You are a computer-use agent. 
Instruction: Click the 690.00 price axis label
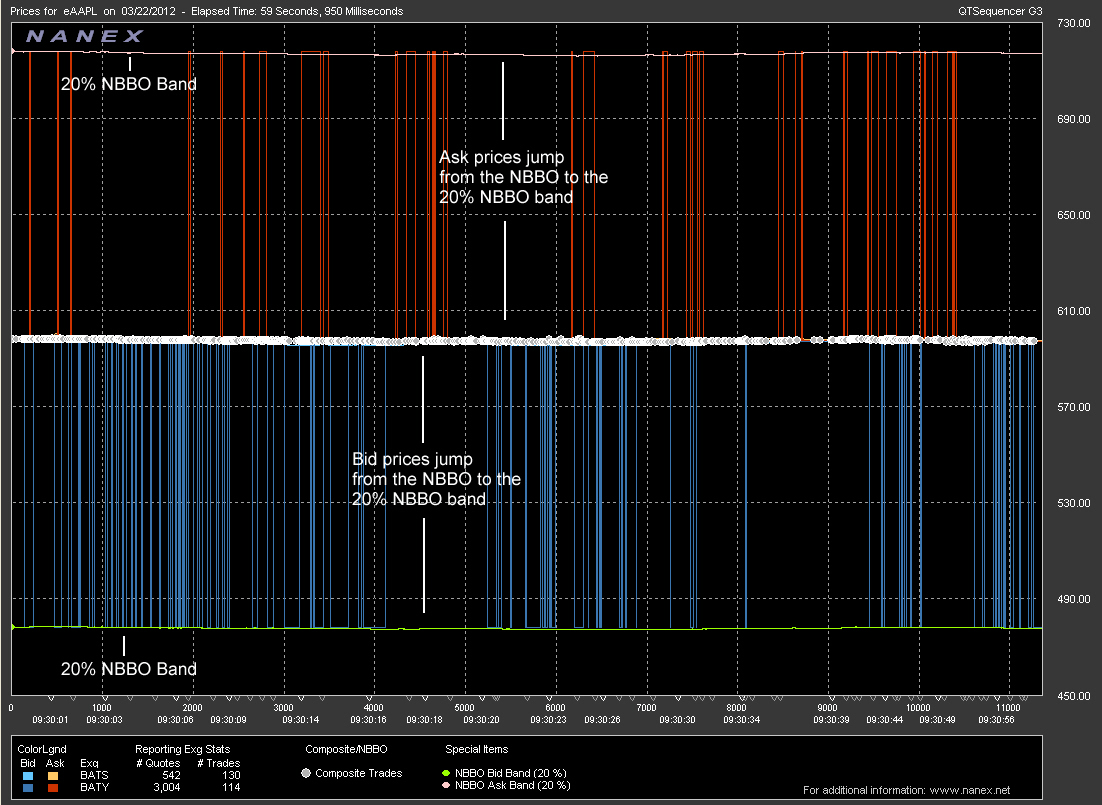[1073, 120]
